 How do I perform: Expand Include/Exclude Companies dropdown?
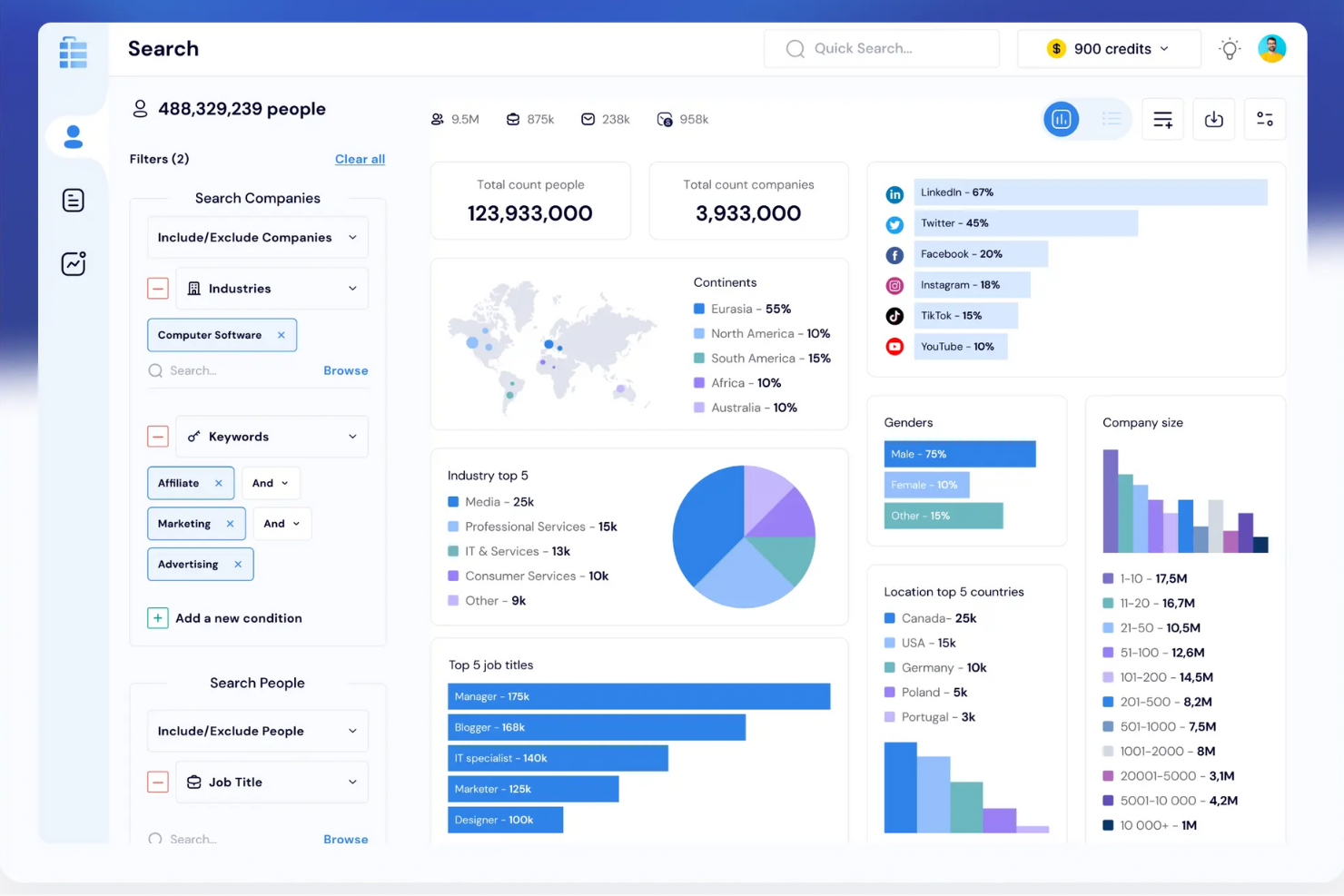coord(258,238)
